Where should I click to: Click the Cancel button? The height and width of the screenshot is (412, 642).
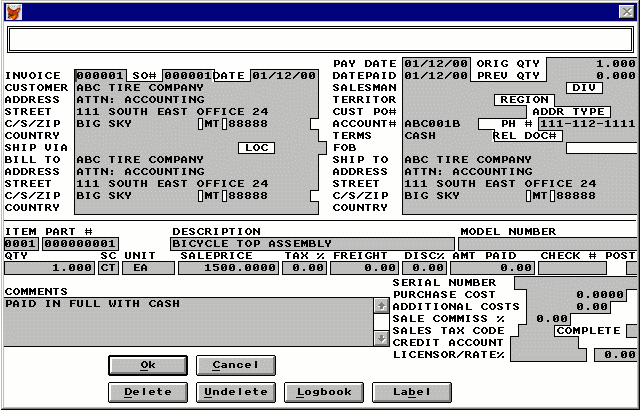[x=235, y=365]
